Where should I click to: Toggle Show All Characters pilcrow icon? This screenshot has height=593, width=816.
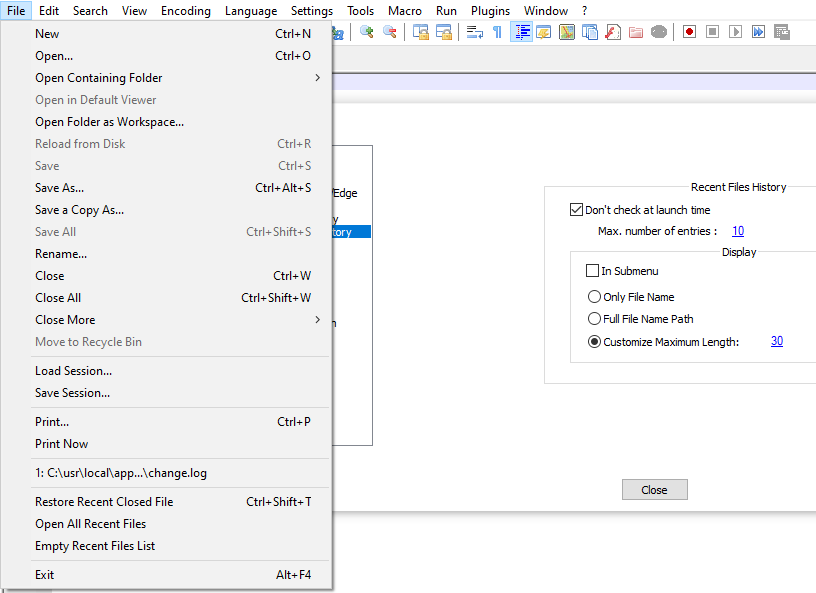[x=498, y=32]
